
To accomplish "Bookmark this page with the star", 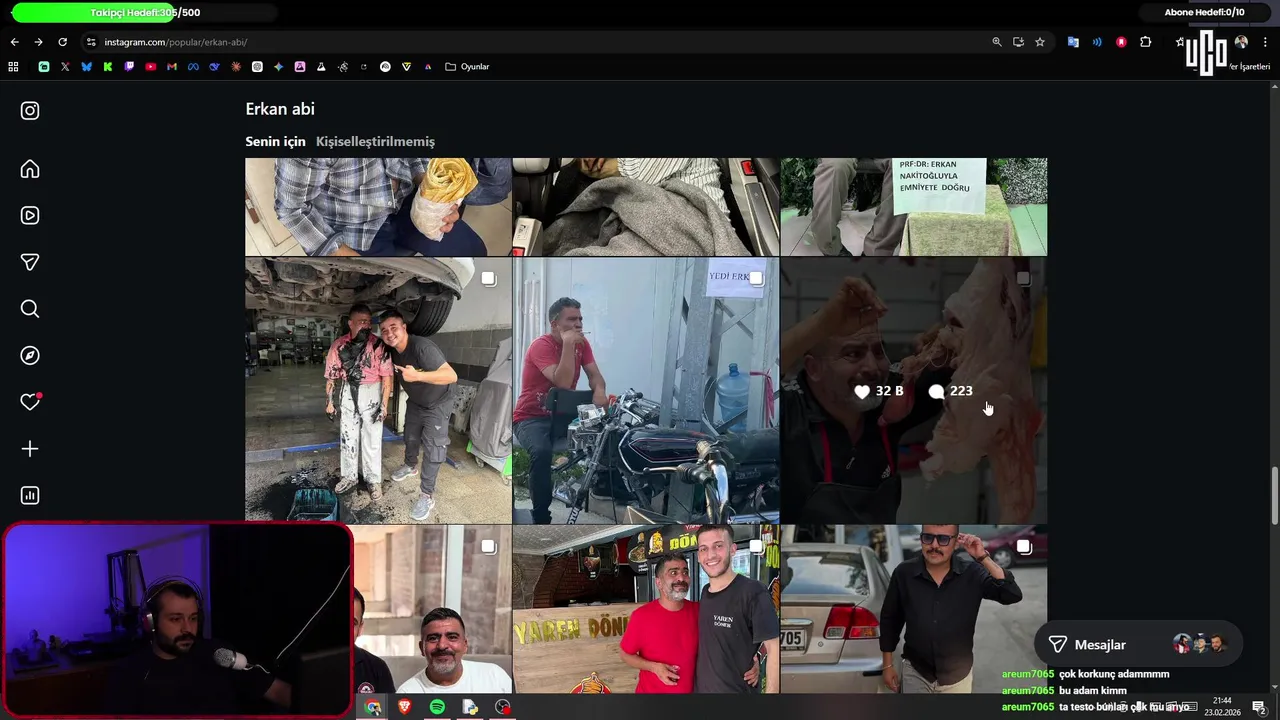I will [1040, 42].
